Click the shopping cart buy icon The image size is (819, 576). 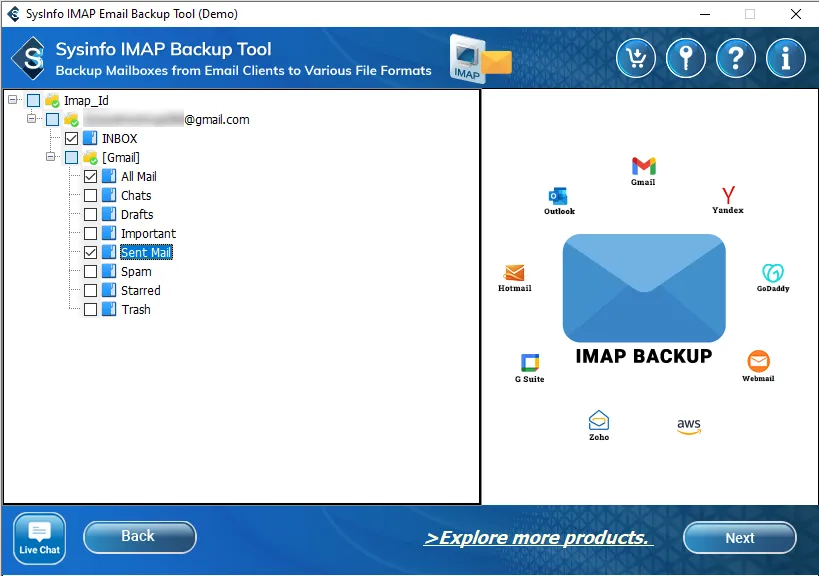[636, 58]
